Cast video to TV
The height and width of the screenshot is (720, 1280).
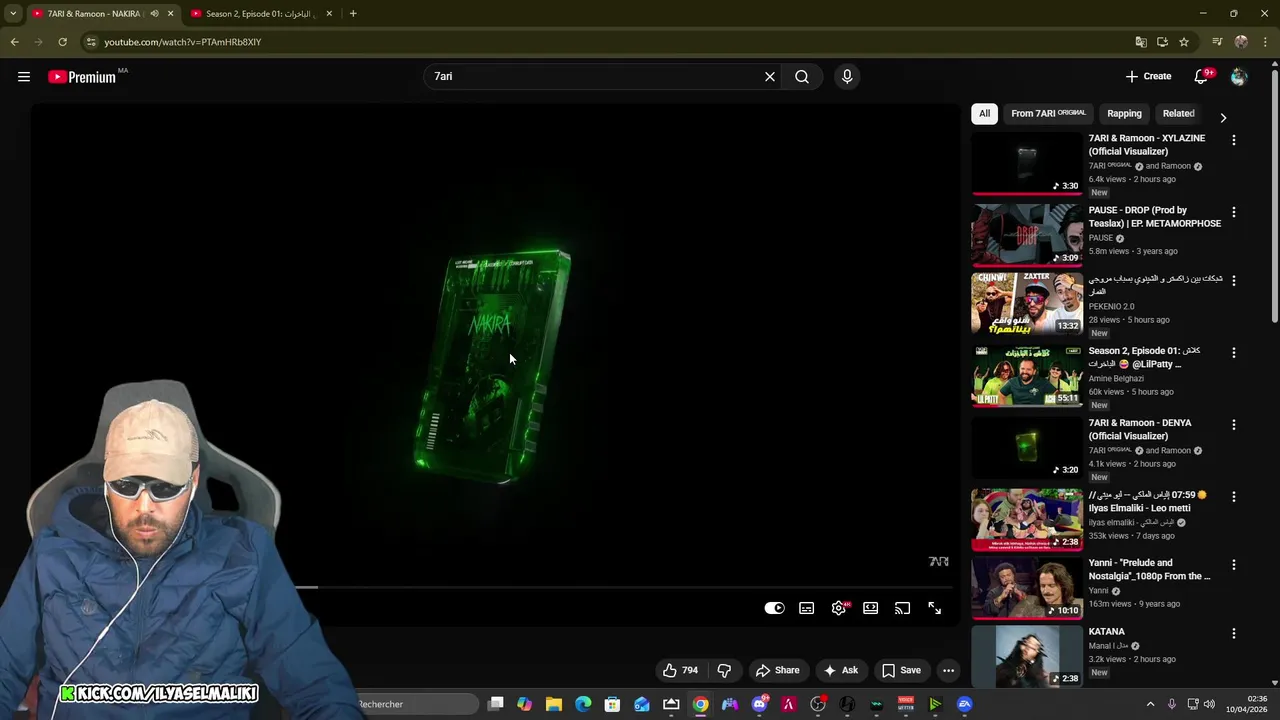click(903, 608)
